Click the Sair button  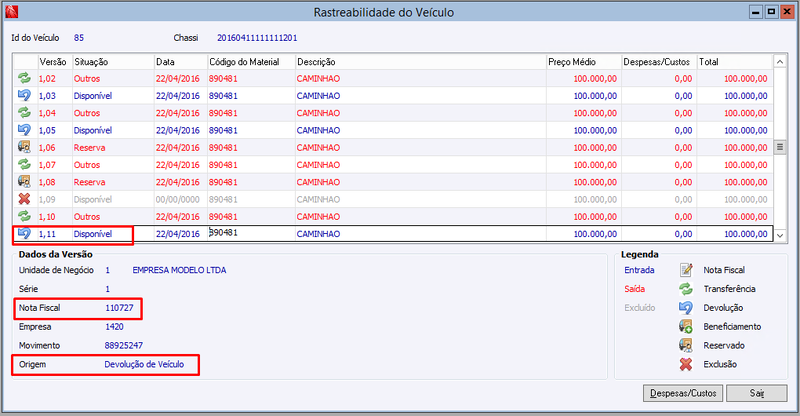coord(757,394)
